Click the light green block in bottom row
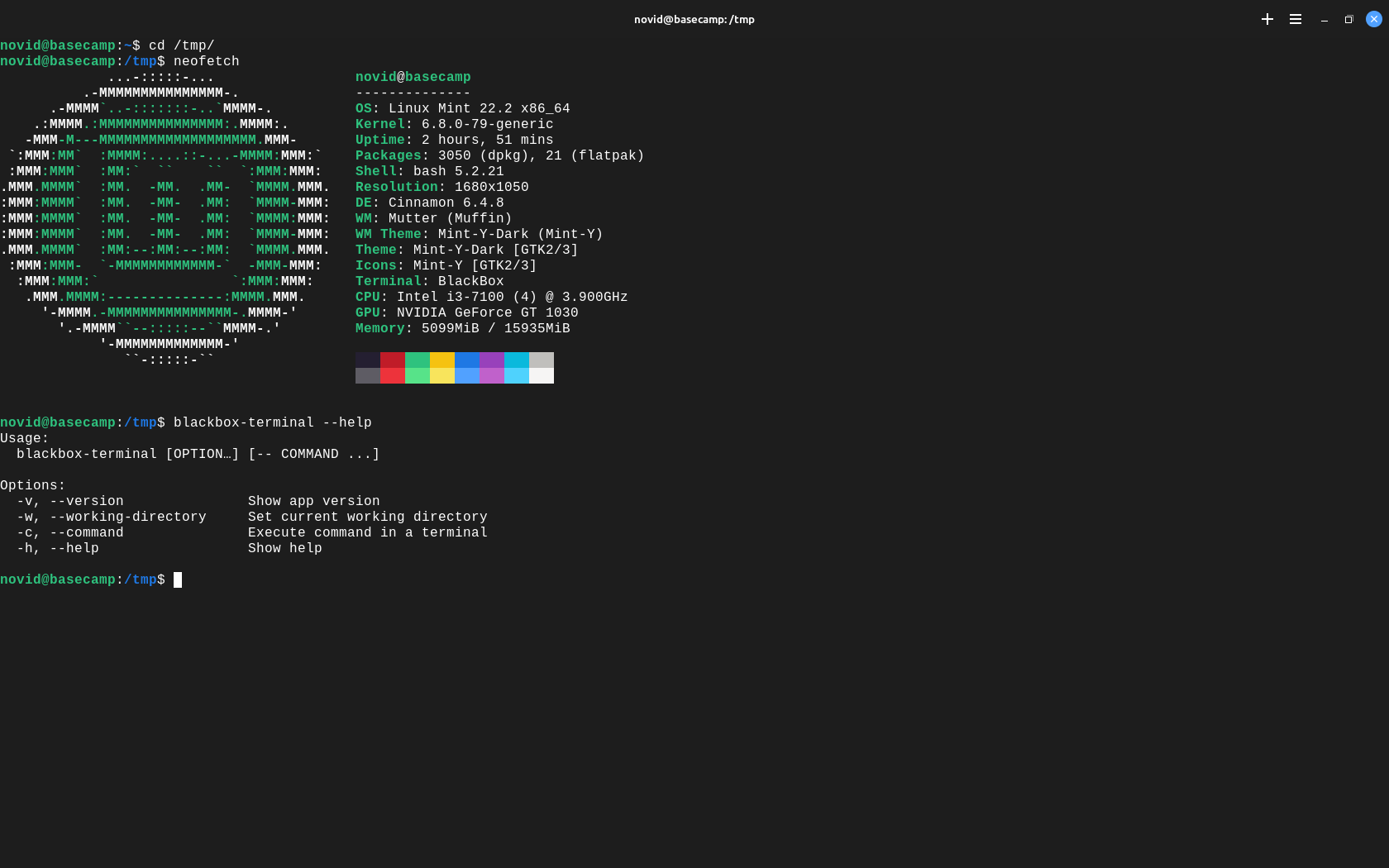1389x868 pixels. (417, 376)
